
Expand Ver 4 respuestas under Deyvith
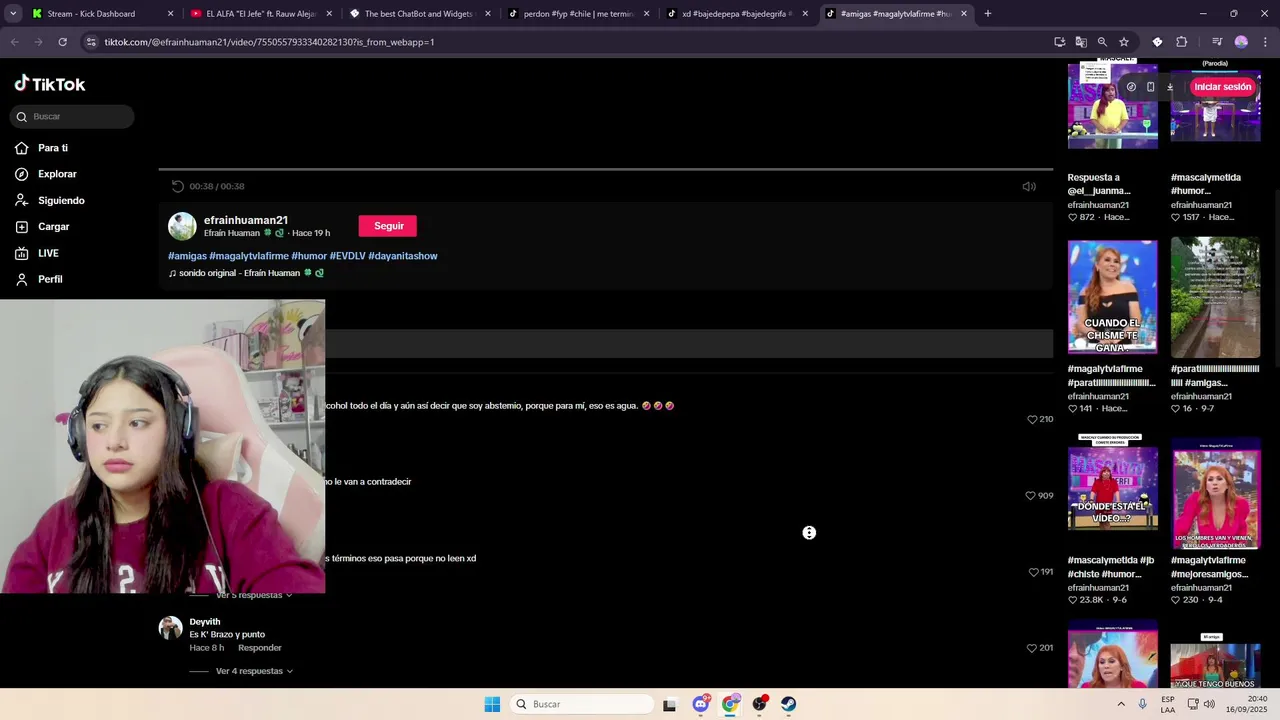[x=254, y=671]
